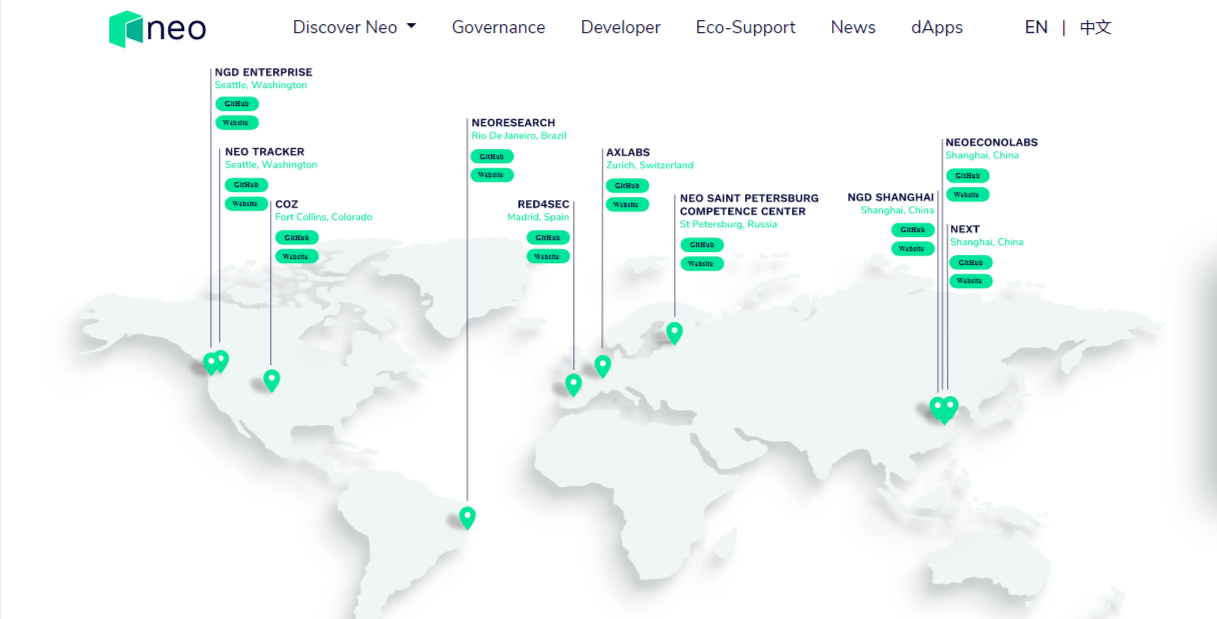Screen dimensions: 1217x619
Task: Click the Madrid, Spain location text
Action: point(538,217)
